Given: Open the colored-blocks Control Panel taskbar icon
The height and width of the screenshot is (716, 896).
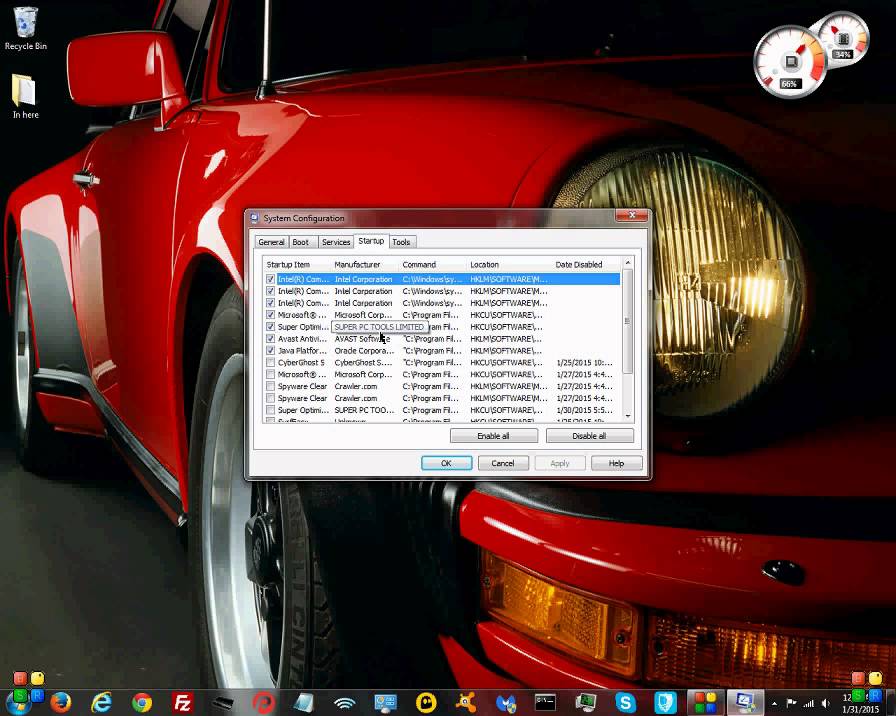Looking at the screenshot, I should click(x=705, y=702).
